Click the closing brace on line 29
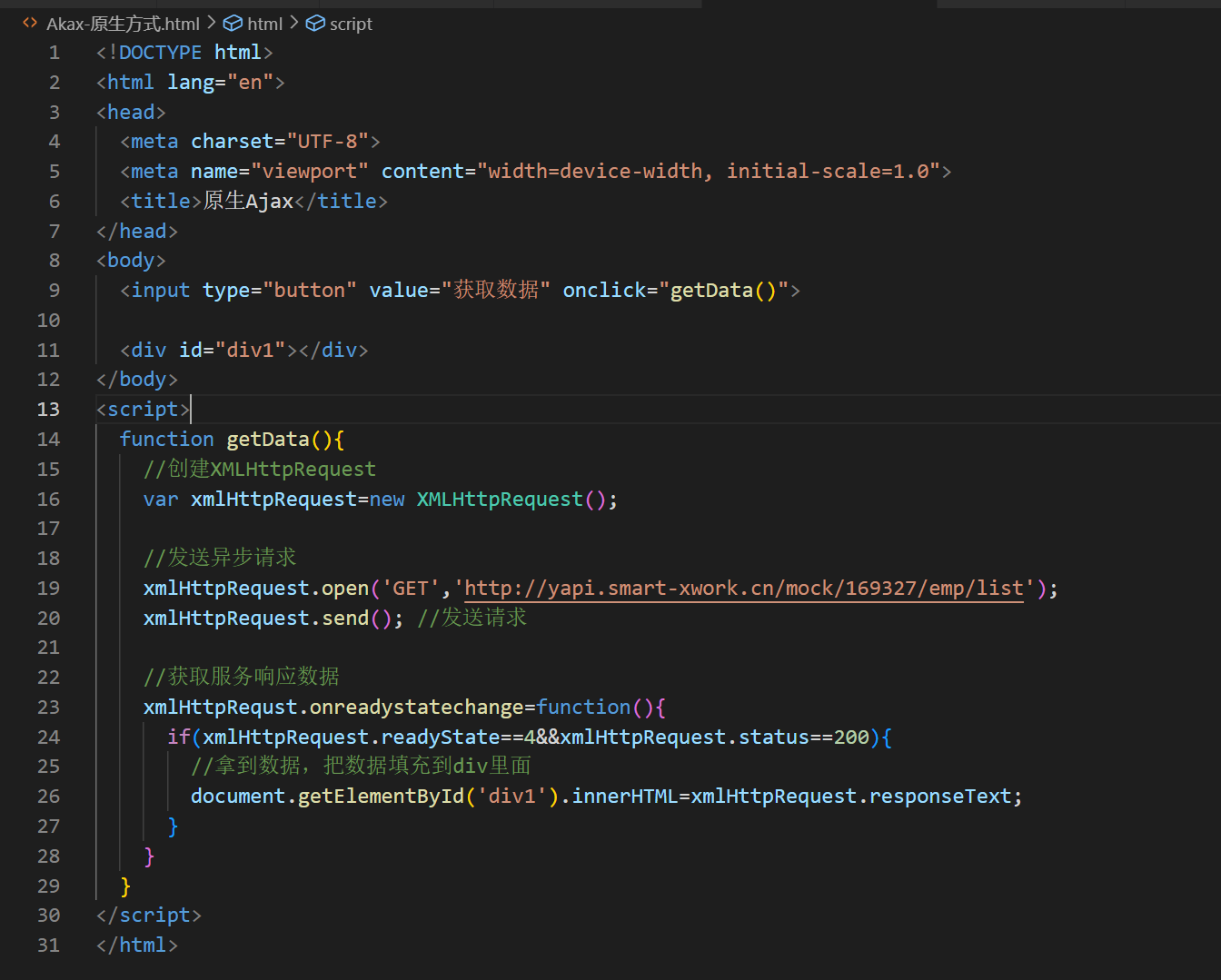This screenshot has height=980, width=1221. point(125,886)
